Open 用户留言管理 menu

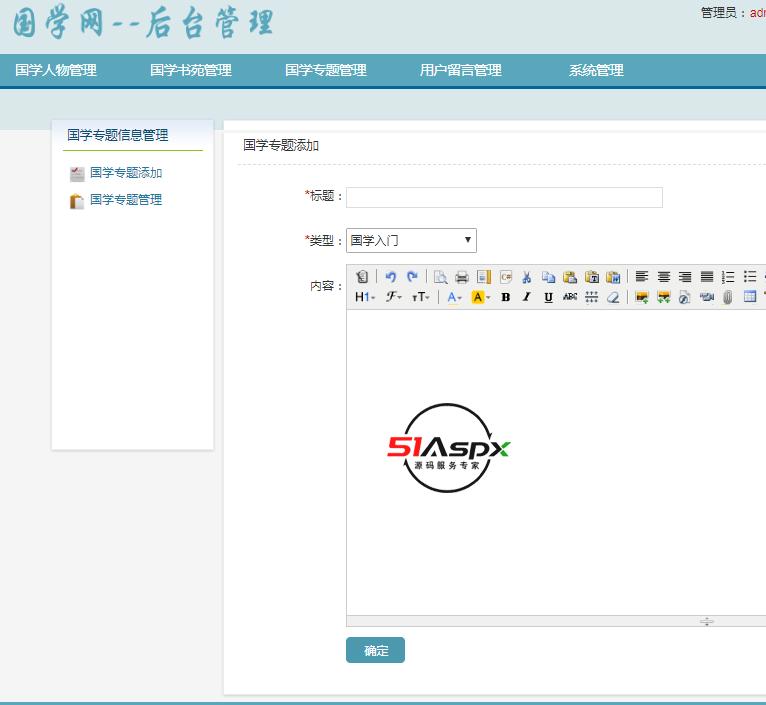point(461,70)
